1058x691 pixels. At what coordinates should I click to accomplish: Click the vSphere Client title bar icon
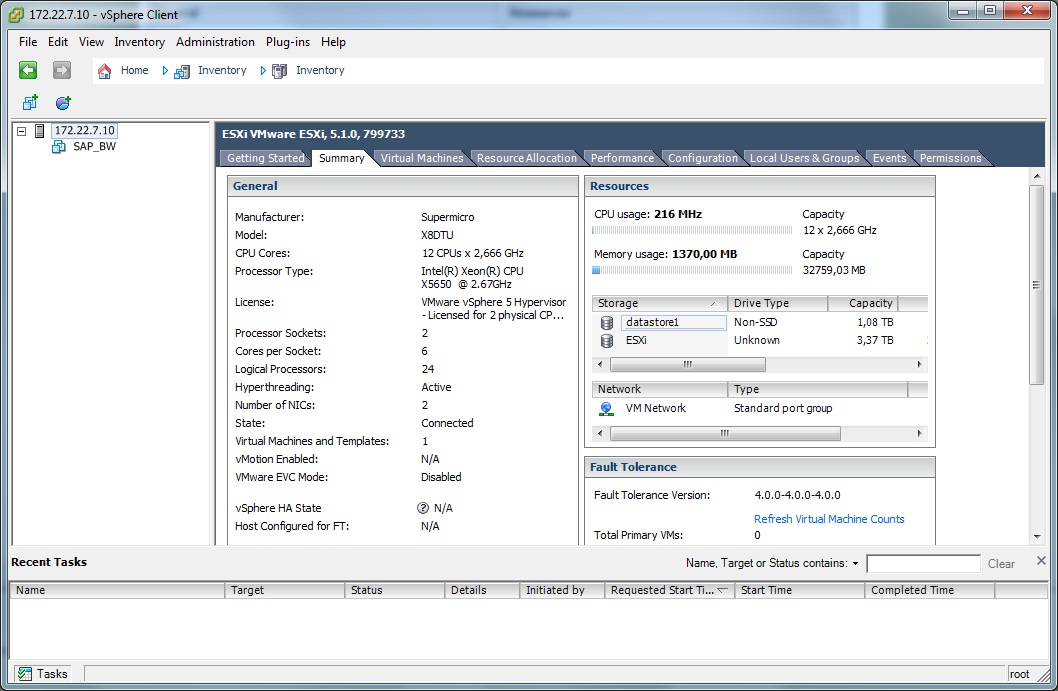pos(16,14)
